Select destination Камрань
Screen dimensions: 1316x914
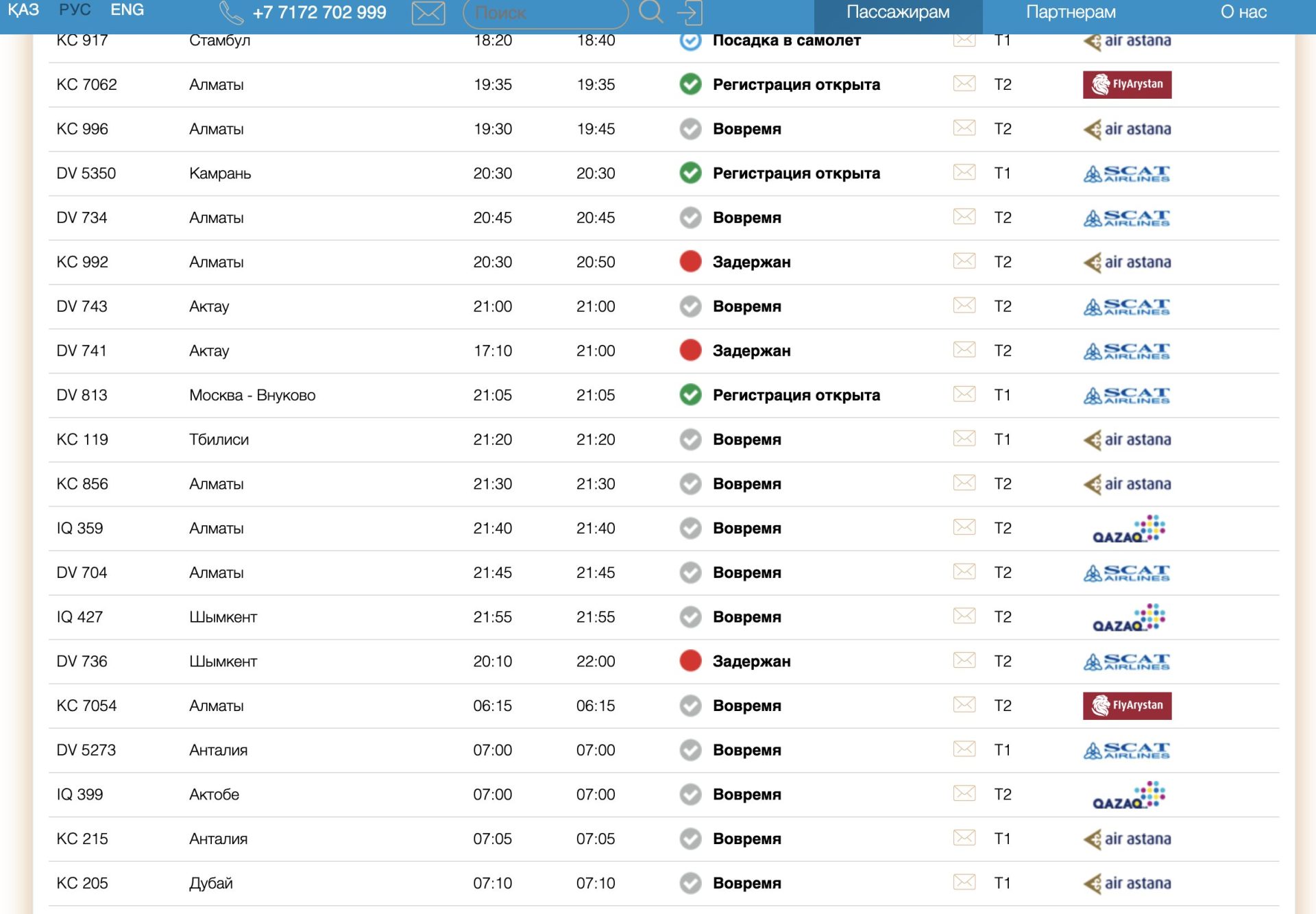coord(220,173)
